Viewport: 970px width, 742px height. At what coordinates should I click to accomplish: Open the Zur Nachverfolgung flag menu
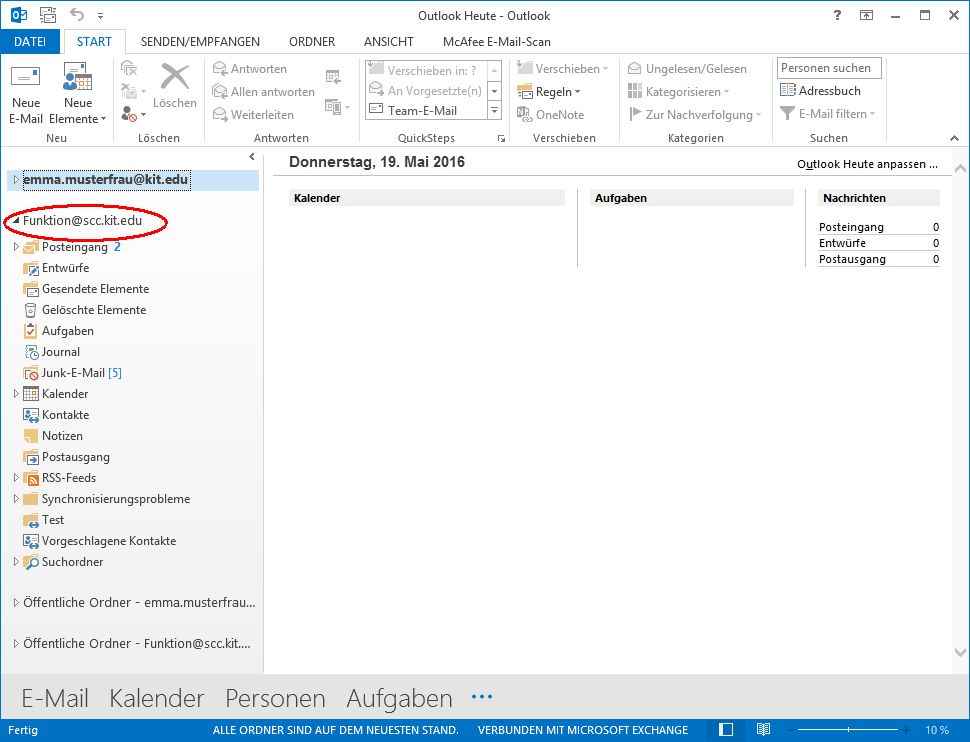[694, 114]
